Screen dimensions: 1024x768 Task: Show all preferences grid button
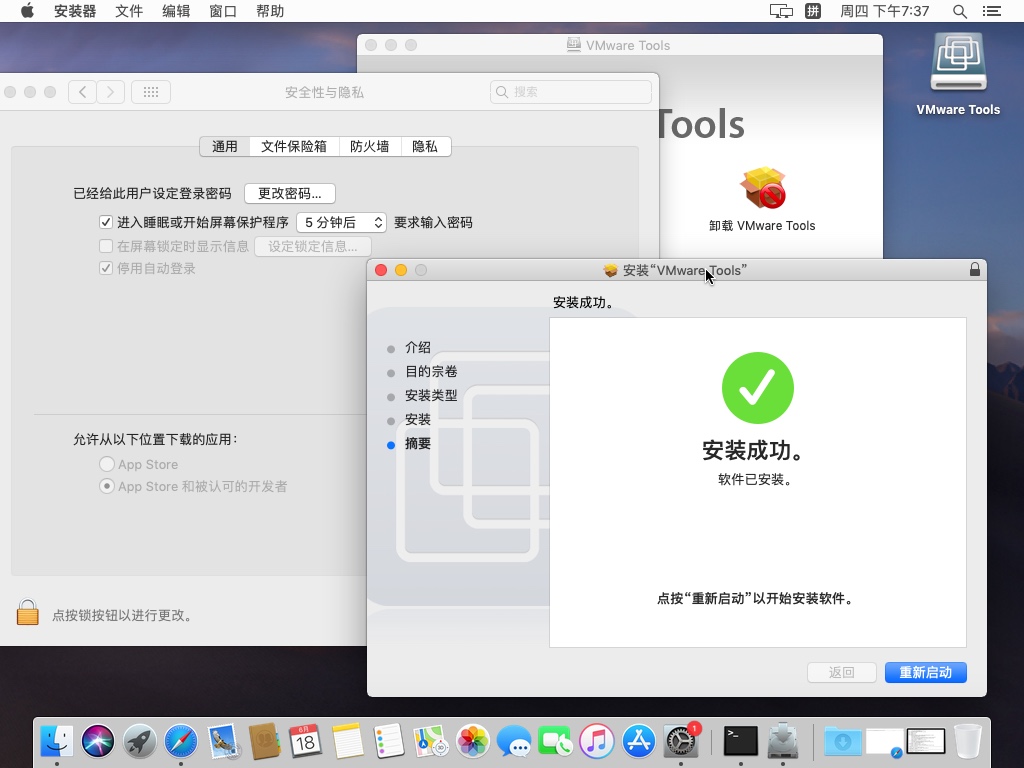[151, 92]
